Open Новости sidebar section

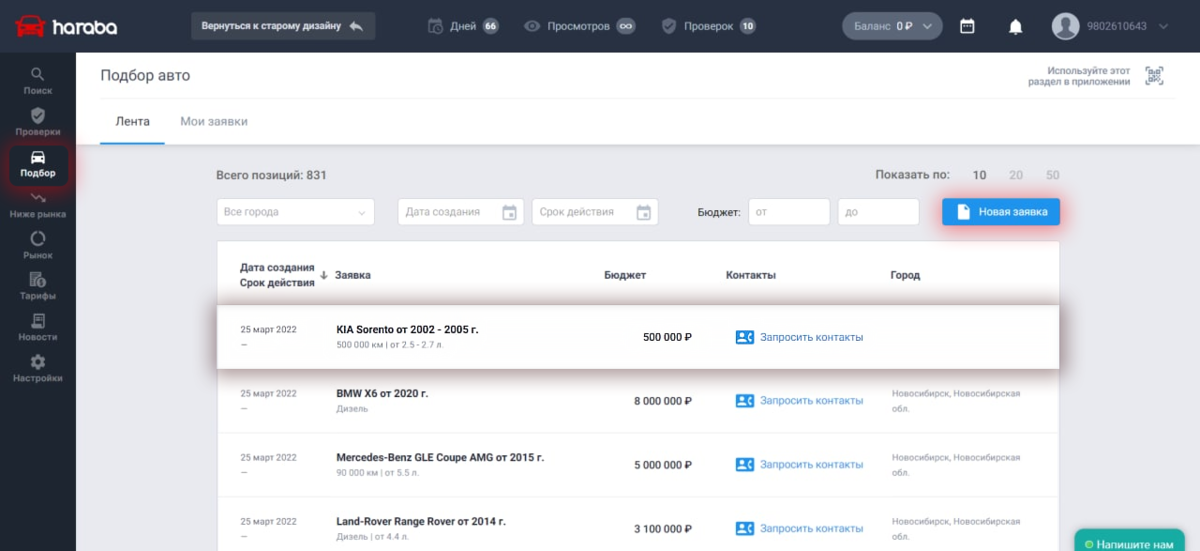click(38, 328)
